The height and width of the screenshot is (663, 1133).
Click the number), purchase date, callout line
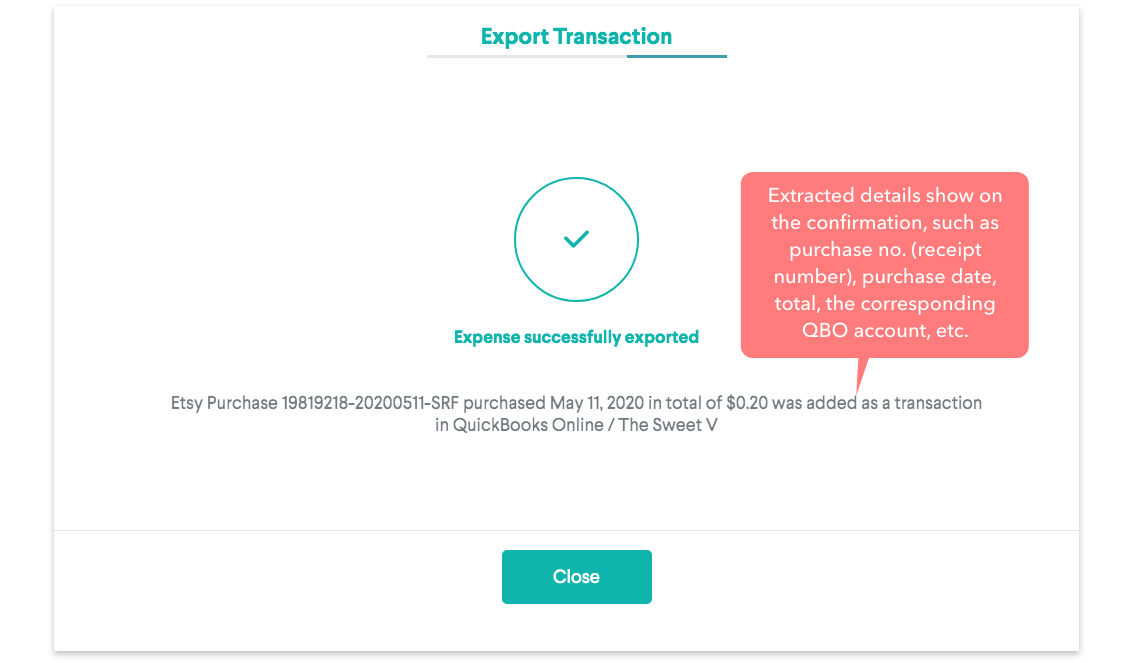(885, 276)
